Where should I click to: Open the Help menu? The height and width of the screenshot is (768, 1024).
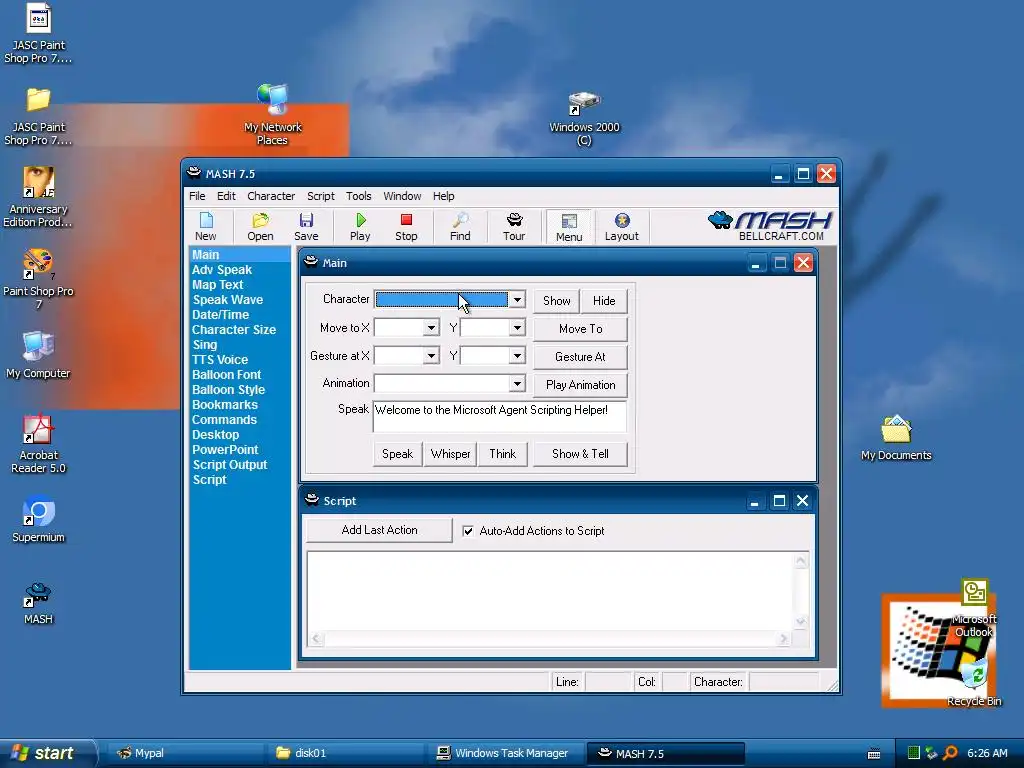click(x=443, y=196)
